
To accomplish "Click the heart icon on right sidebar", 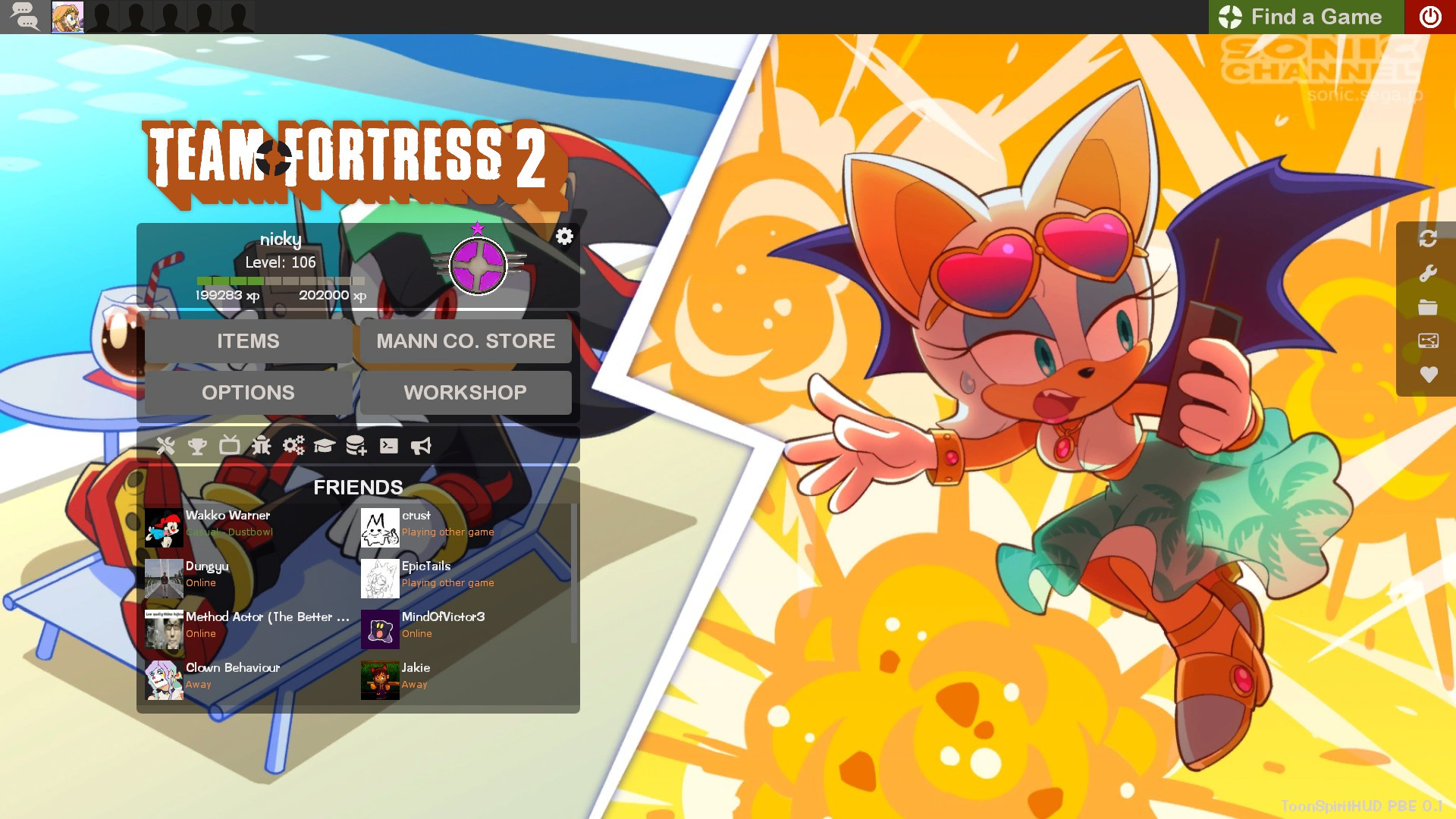I will point(1429,375).
